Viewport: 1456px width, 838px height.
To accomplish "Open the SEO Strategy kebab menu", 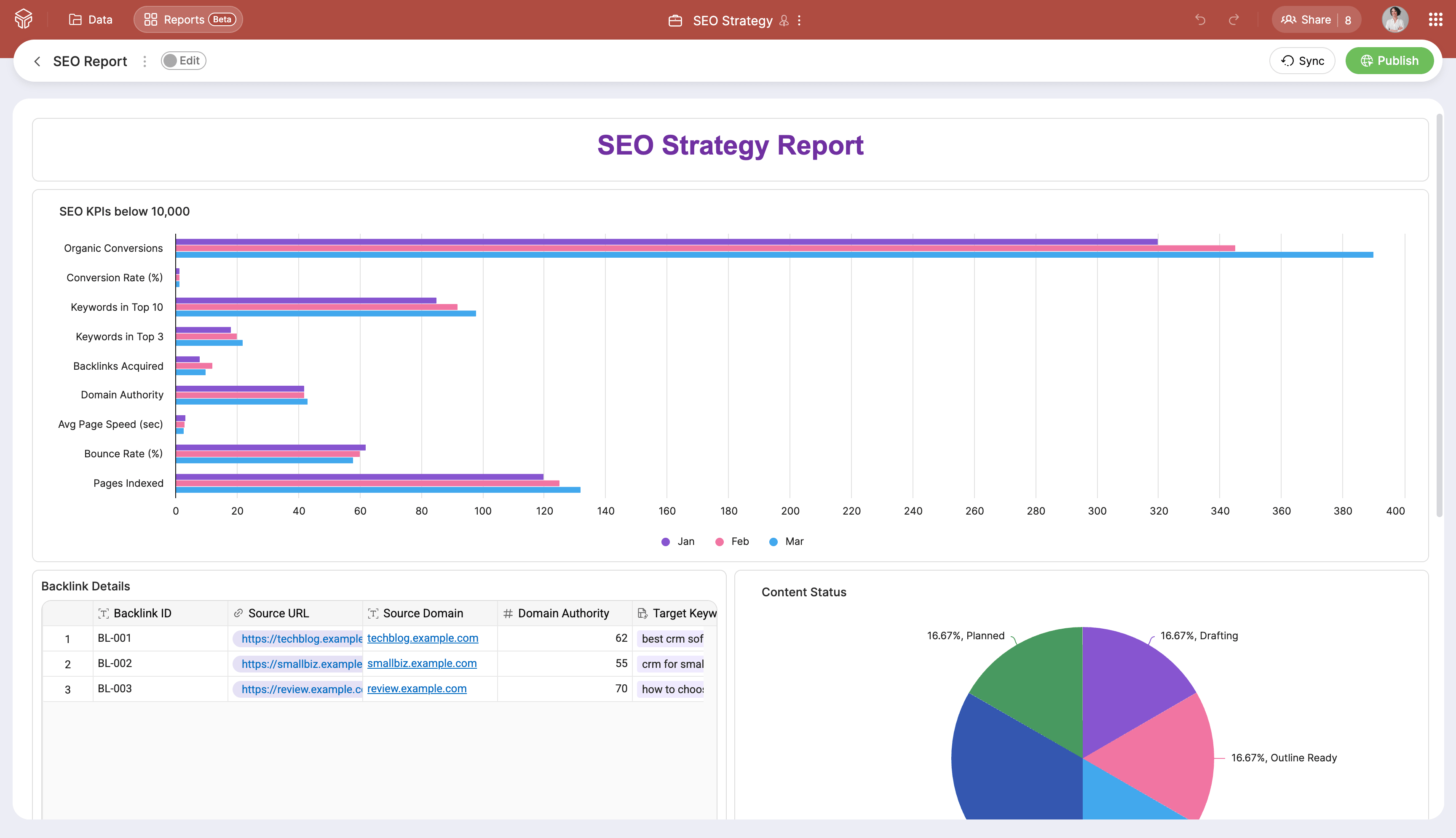I will point(799,21).
